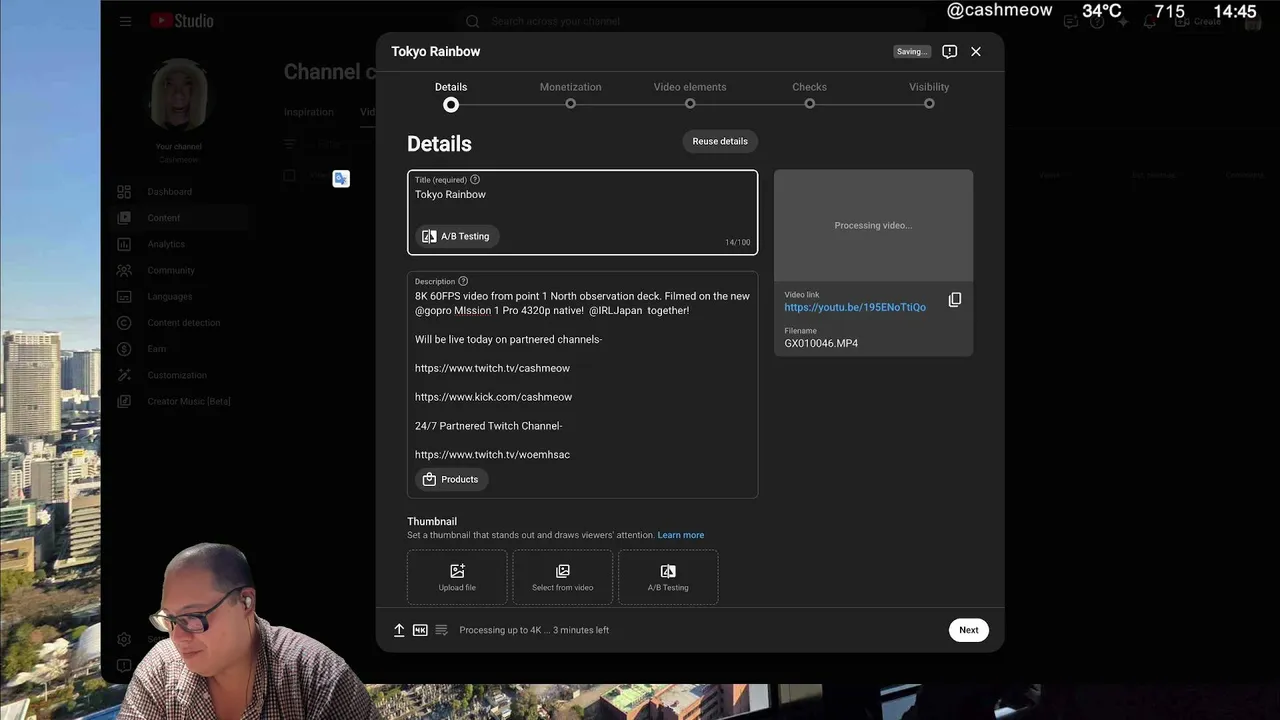Go to the Visibility step
The height and width of the screenshot is (720, 1280).
click(929, 95)
